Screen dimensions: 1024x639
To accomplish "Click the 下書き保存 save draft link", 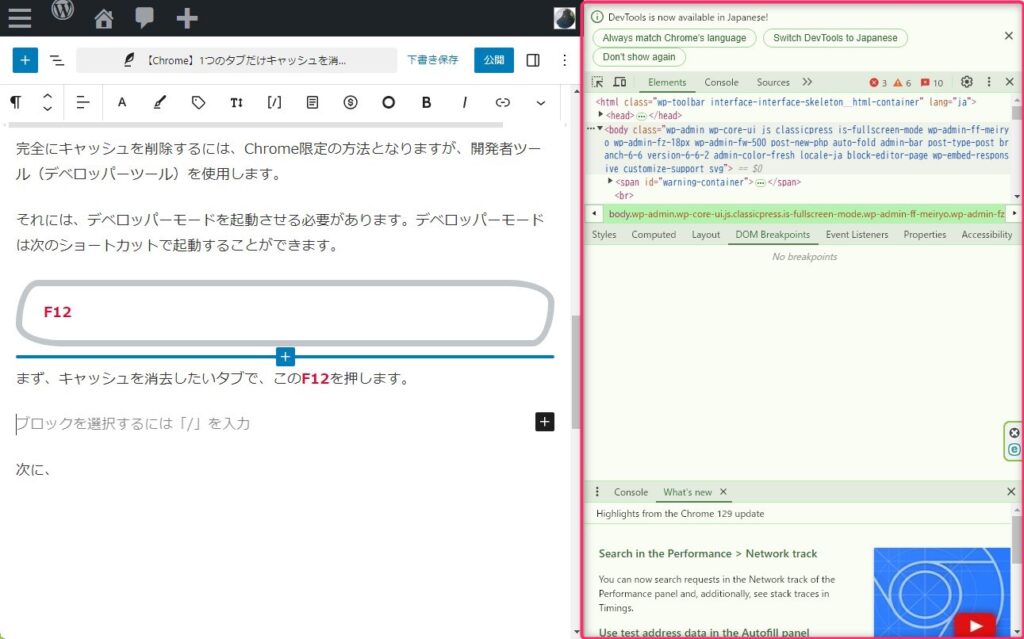I will (x=432, y=60).
